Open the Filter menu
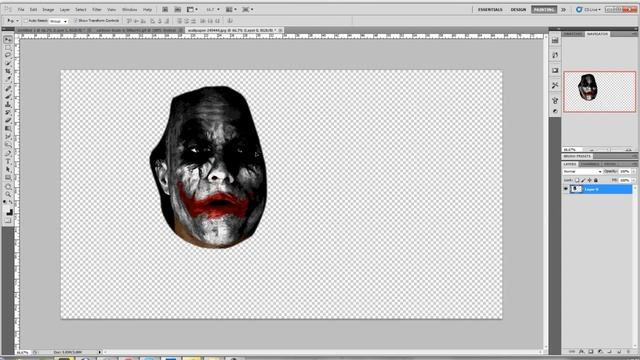 click(97, 9)
